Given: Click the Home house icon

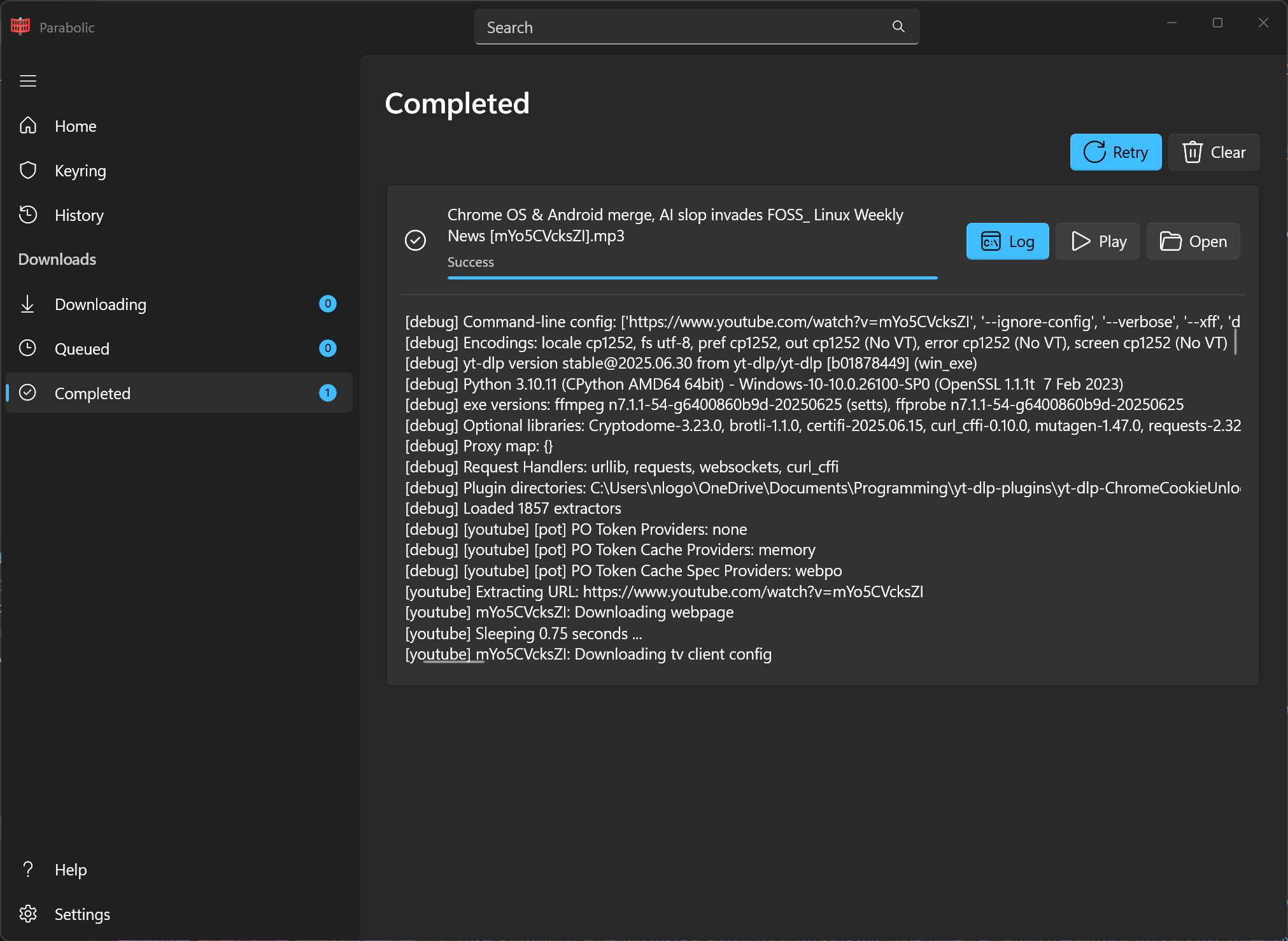Looking at the screenshot, I should (28, 125).
